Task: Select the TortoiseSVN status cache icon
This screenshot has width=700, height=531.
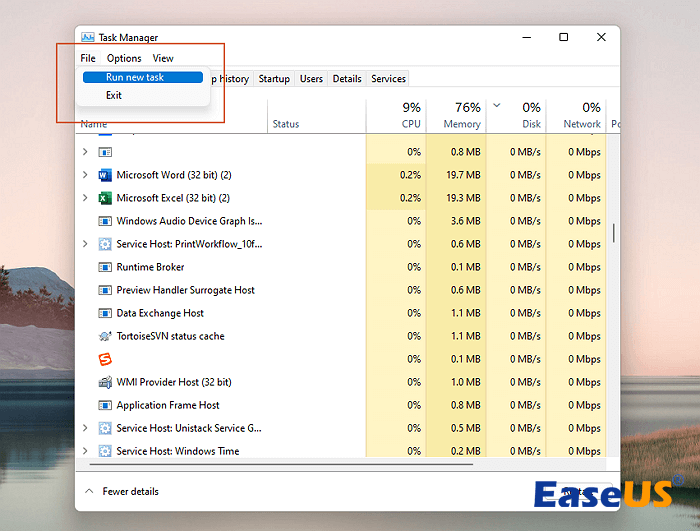Action: click(105, 337)
